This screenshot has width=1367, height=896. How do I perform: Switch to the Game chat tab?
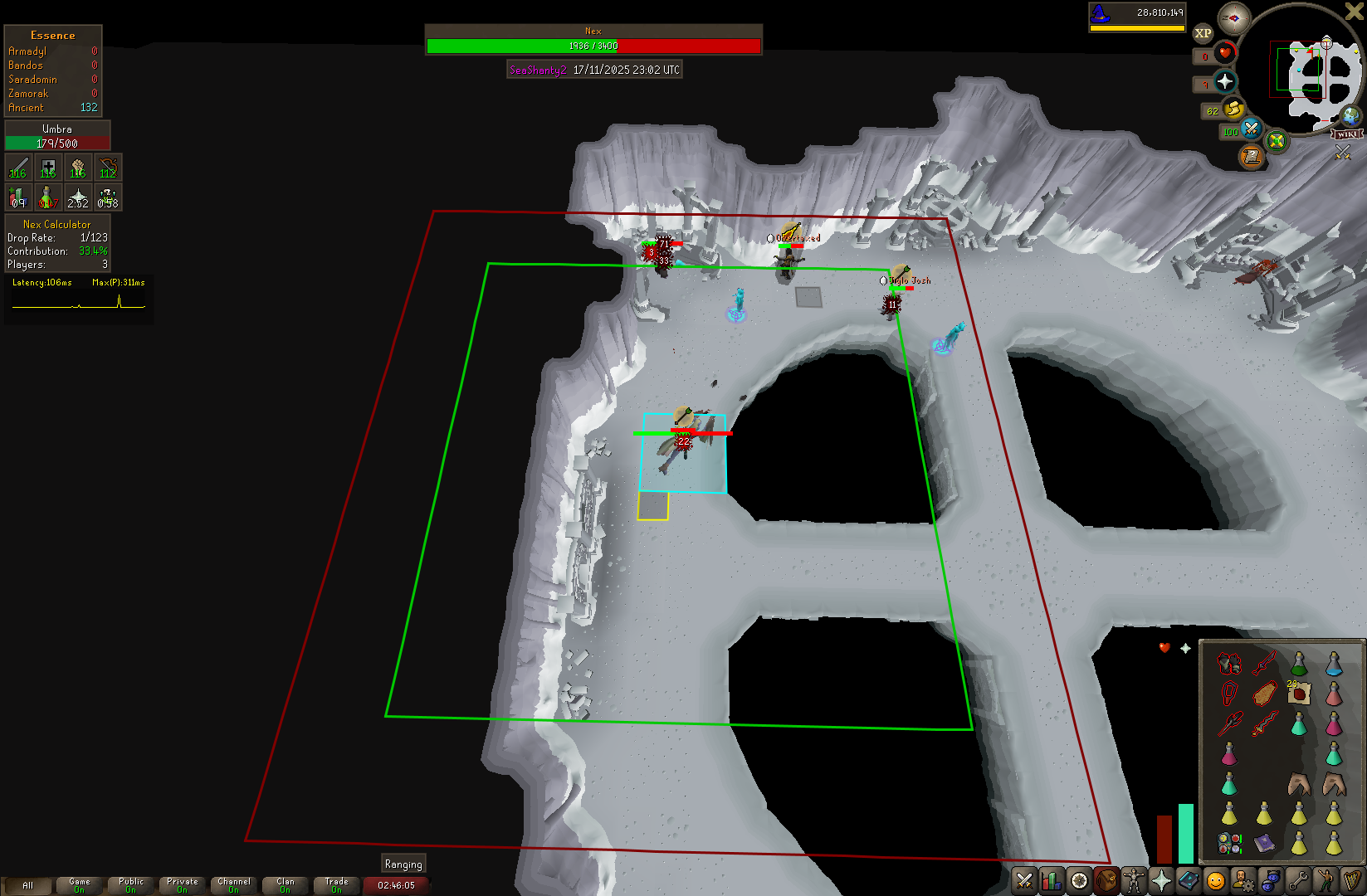tap(80, 885)
